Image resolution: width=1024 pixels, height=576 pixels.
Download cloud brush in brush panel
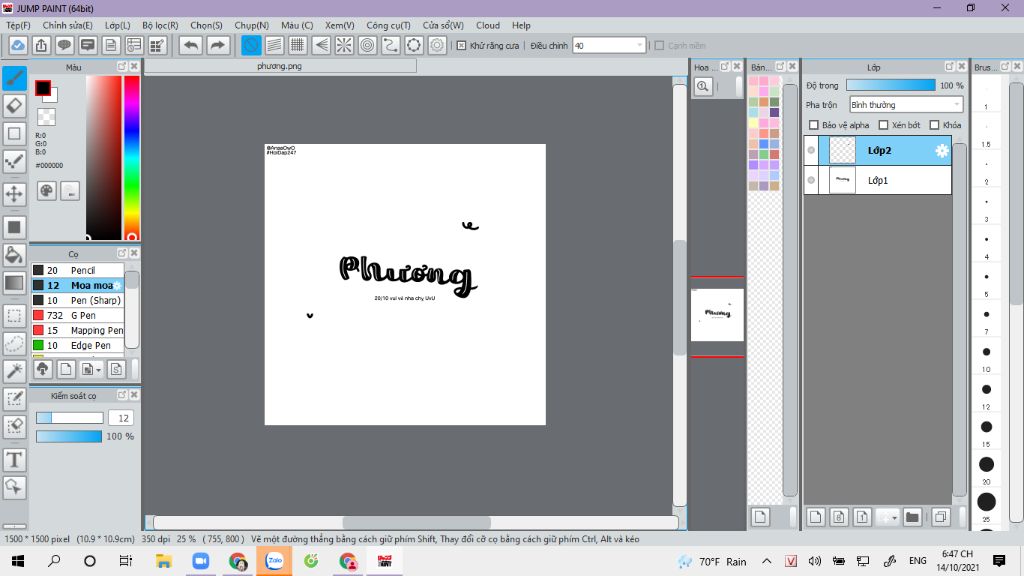point(43,370)
